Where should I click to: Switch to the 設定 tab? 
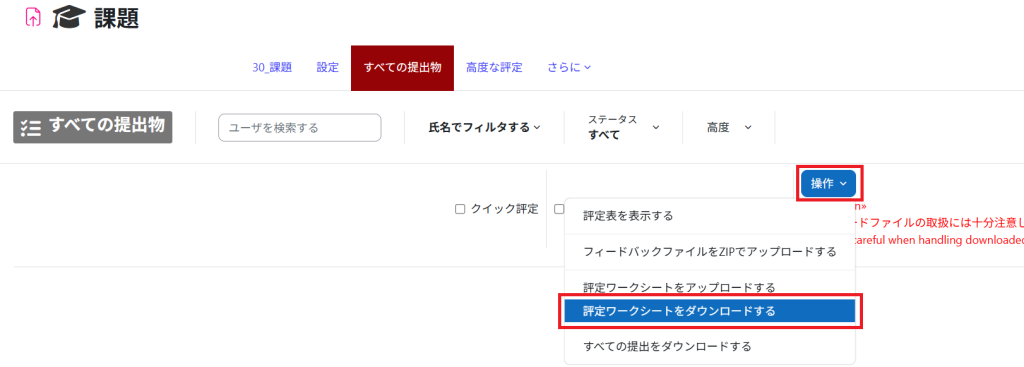pyautogui.click(x=328, y=67)
